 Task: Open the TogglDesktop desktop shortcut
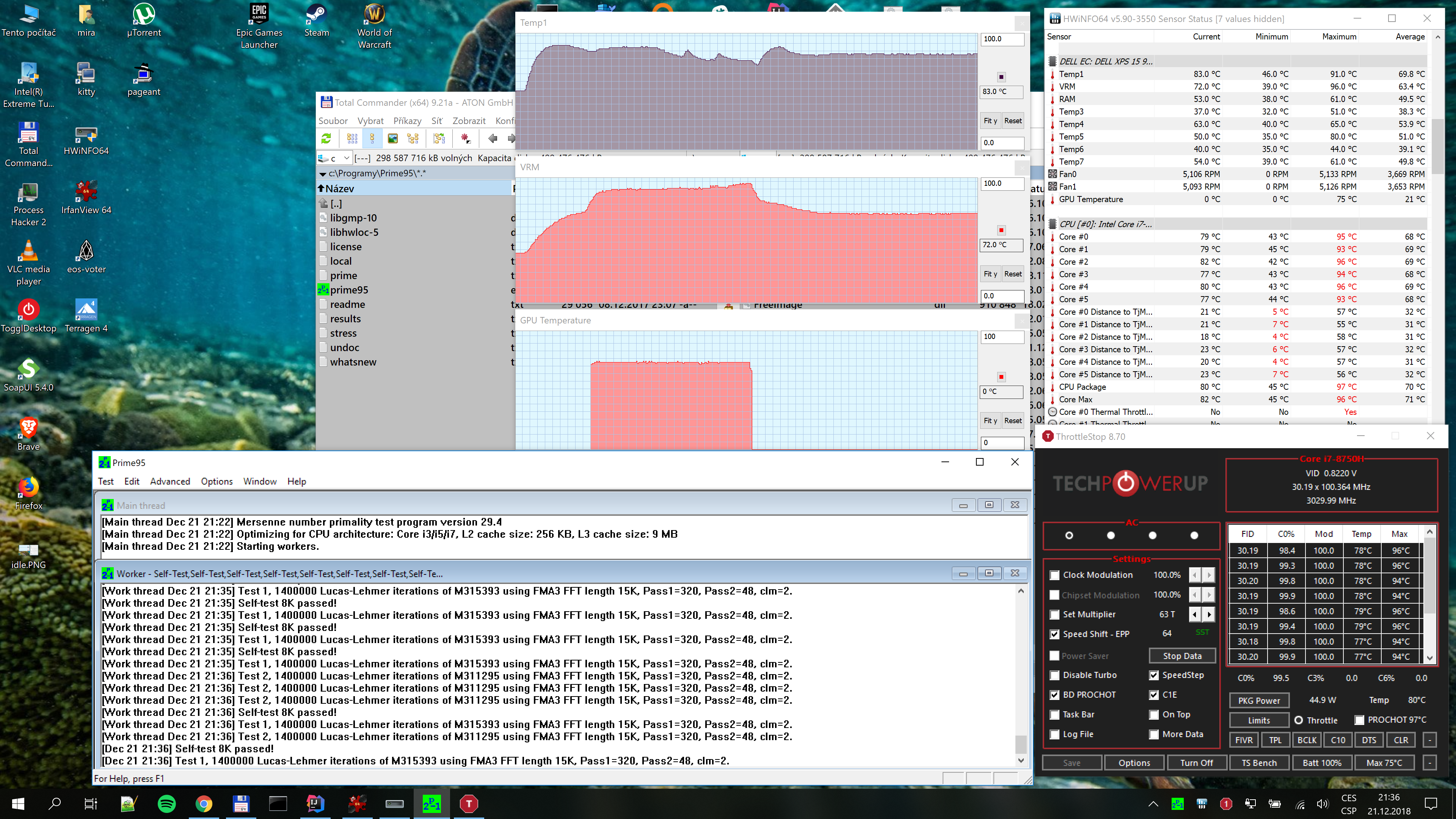pos(28,317)
